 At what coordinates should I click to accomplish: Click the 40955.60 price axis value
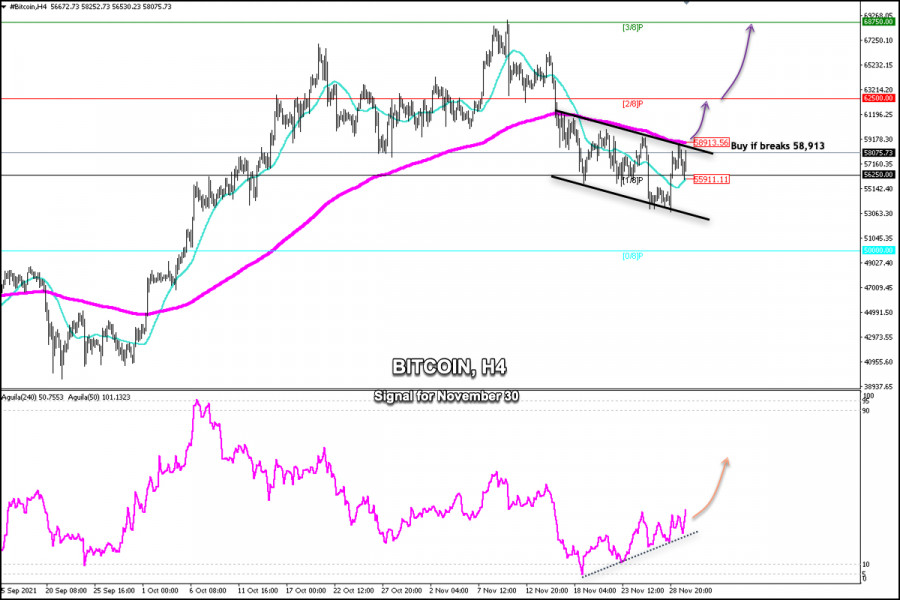(x=878, y=362)
